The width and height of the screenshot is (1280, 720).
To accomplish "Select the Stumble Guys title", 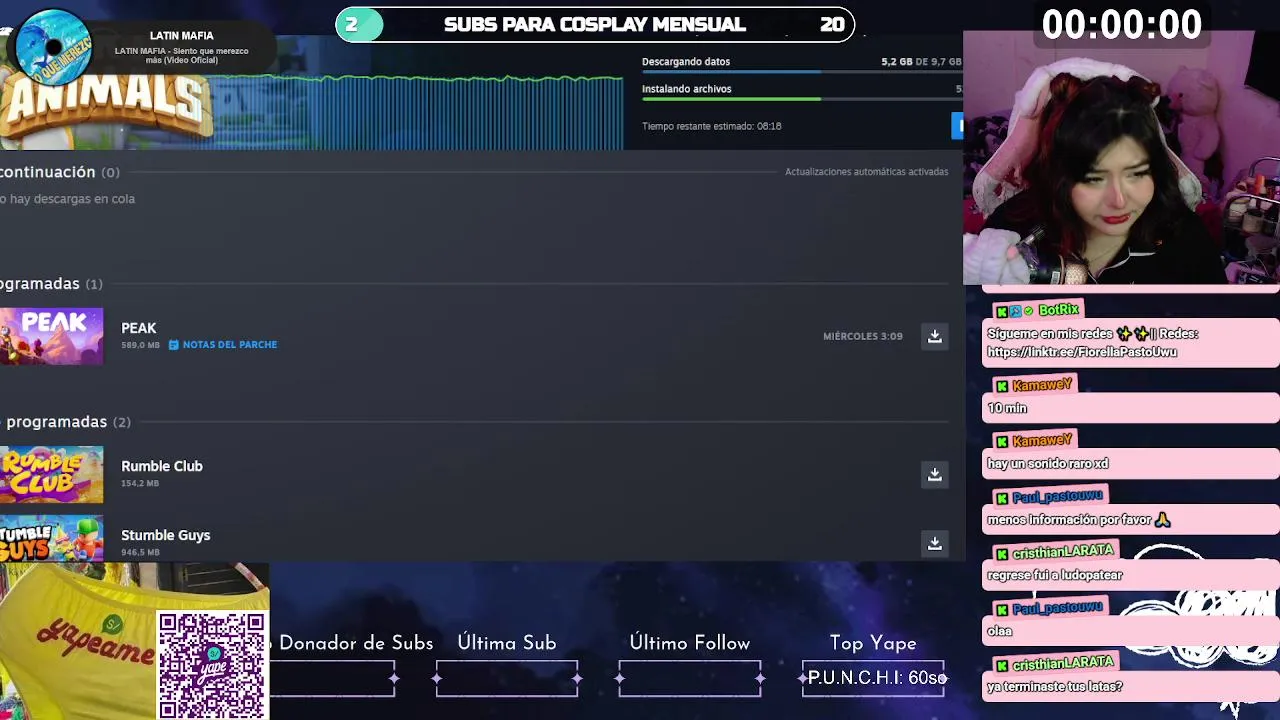I will click(166, 535).
